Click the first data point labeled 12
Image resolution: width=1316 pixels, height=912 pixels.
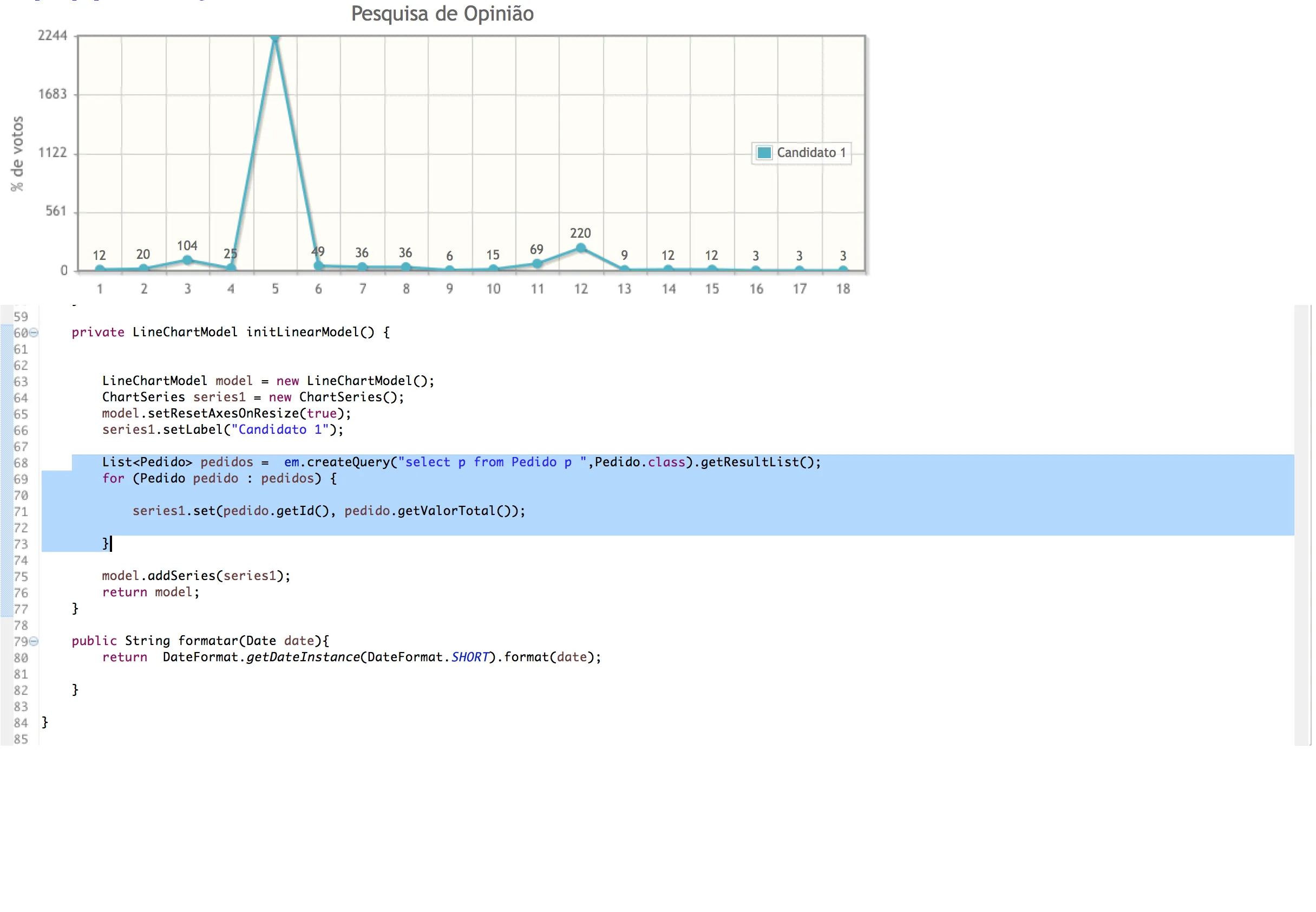pos(100,269)
